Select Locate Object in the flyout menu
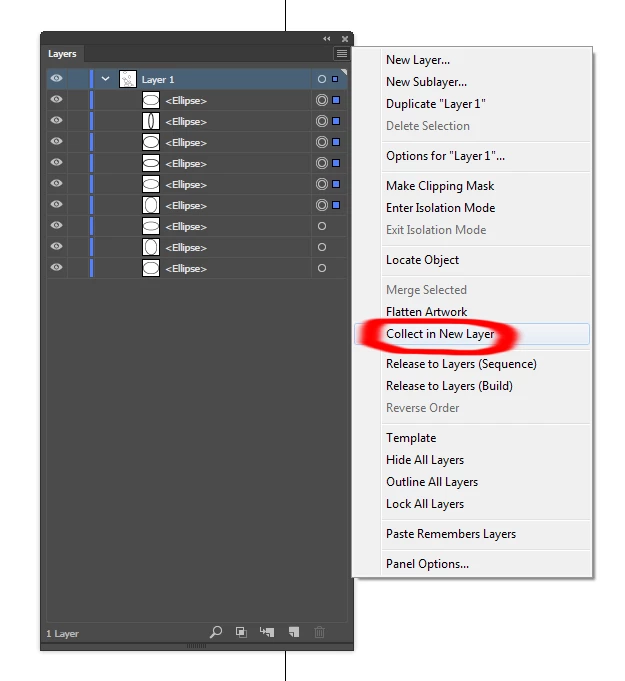 click(x=422, y=260)
